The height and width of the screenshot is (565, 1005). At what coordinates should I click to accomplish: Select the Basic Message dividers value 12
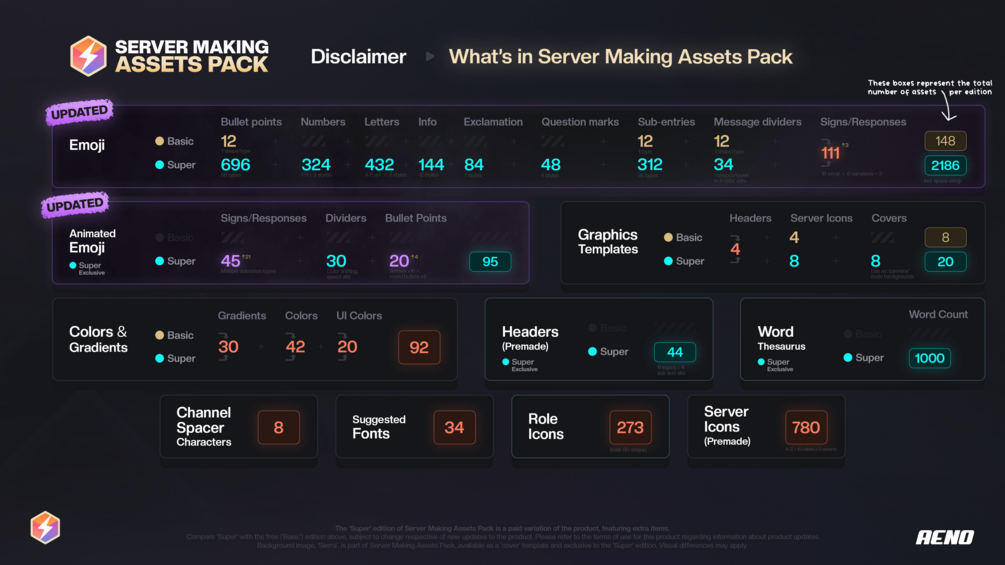point(721,141)
